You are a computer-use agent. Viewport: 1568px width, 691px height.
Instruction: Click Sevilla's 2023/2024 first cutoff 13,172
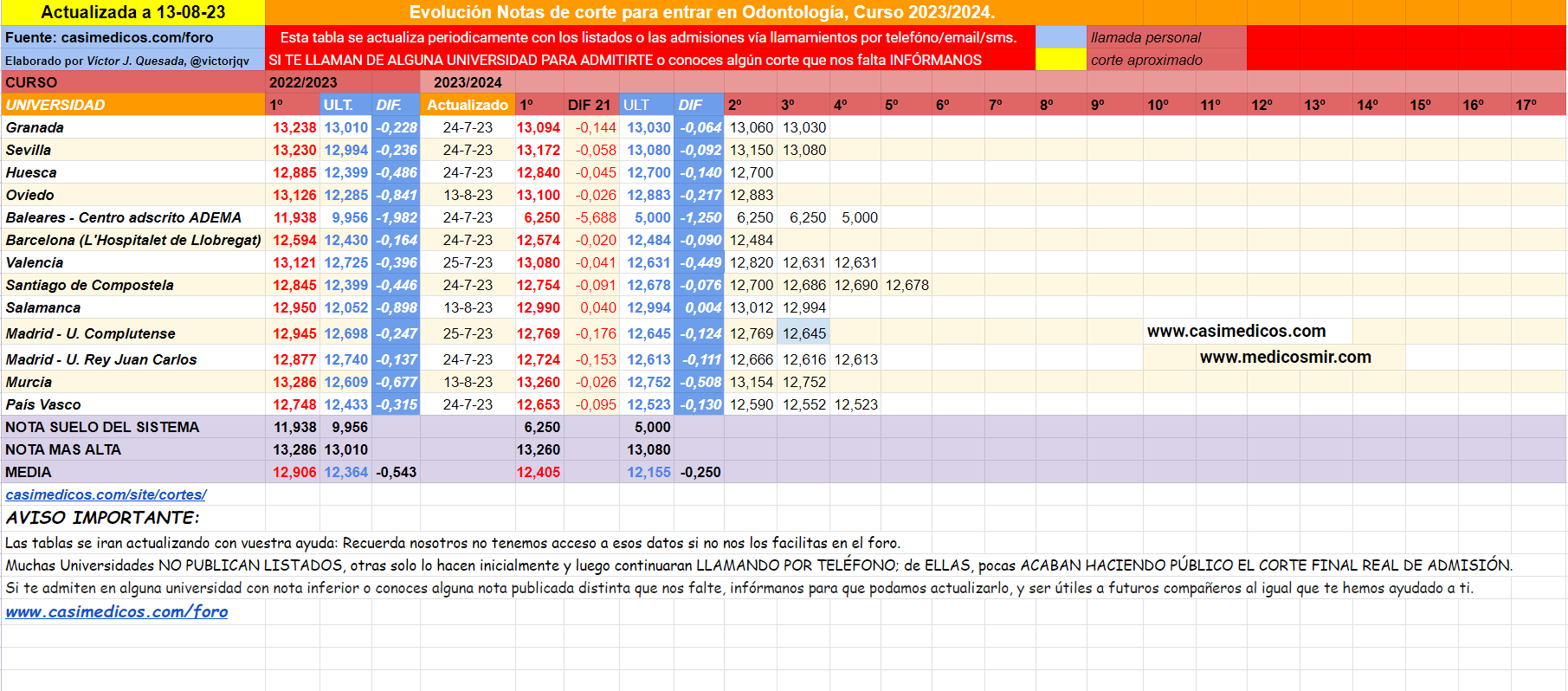pyautogui.click(x=539, y=150)
